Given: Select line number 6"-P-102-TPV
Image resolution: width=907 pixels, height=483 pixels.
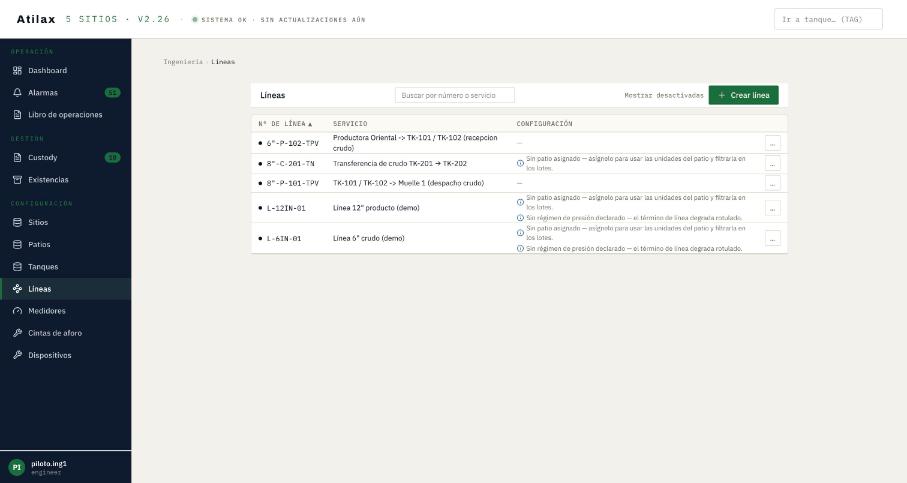Looking at the screenshot, I should [293, 143].
